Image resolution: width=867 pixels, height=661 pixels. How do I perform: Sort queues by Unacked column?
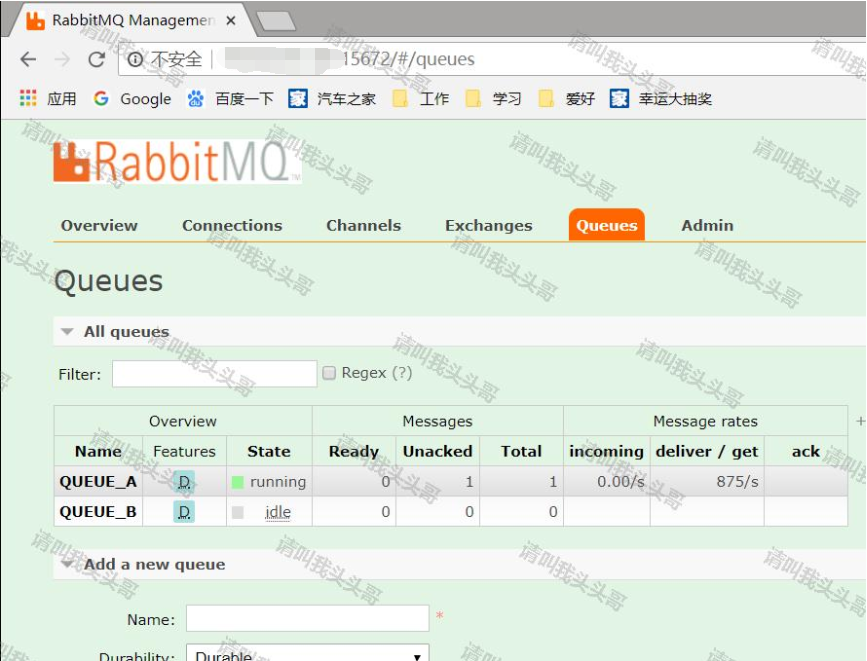[437, 451]
